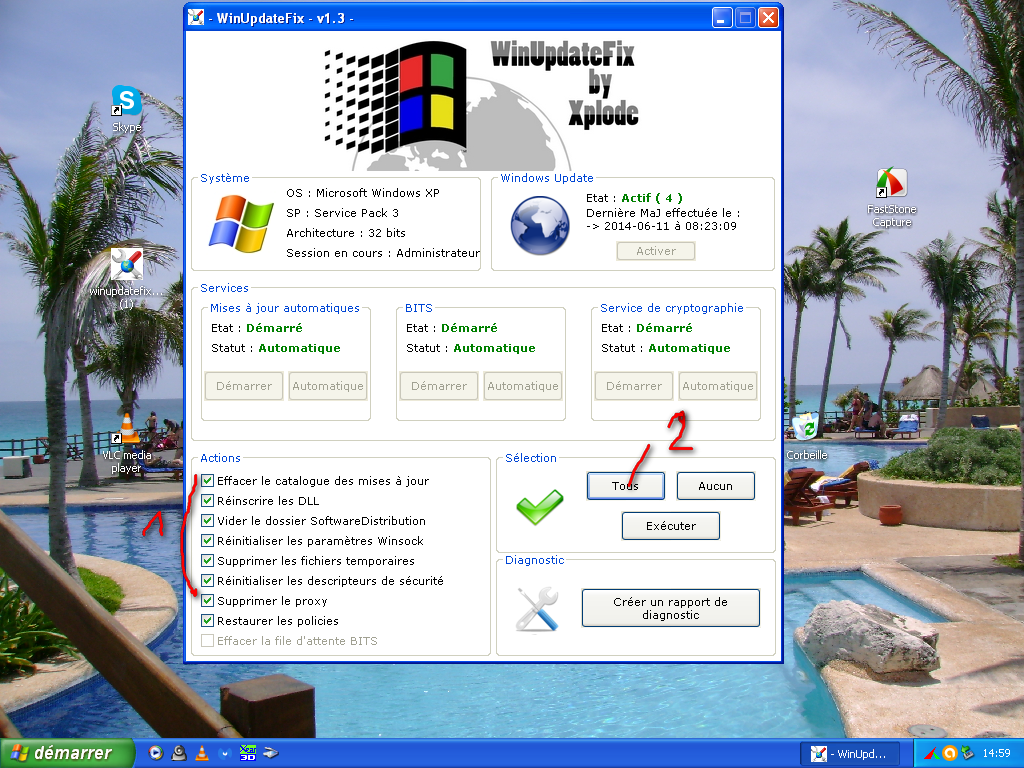Uncheck Réinscrire les DLL
The width and height of the screenshot is (1024, 768).
click(208, 501)
